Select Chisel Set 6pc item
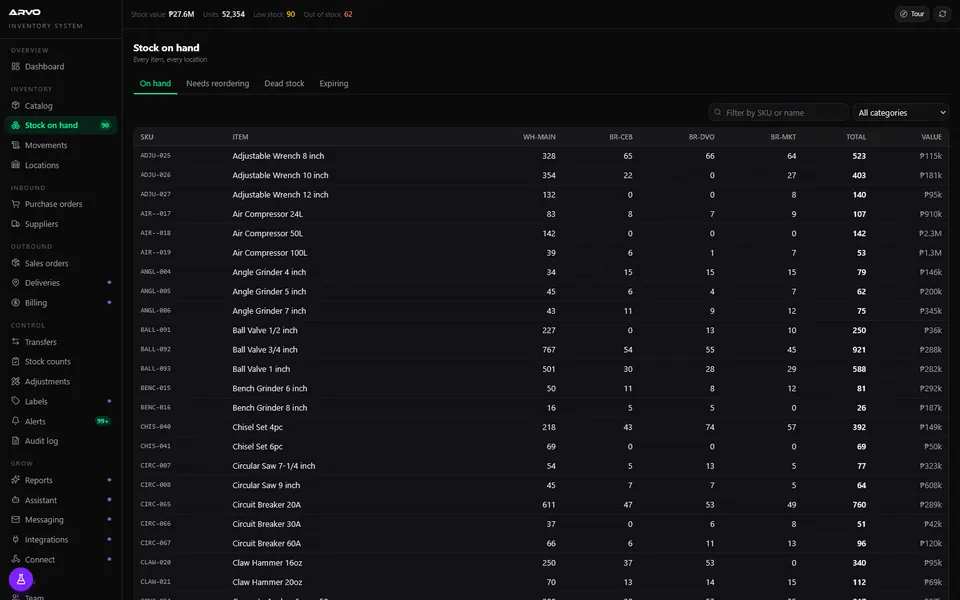Screen dimensions: 960x600 [x=257, y=446]
